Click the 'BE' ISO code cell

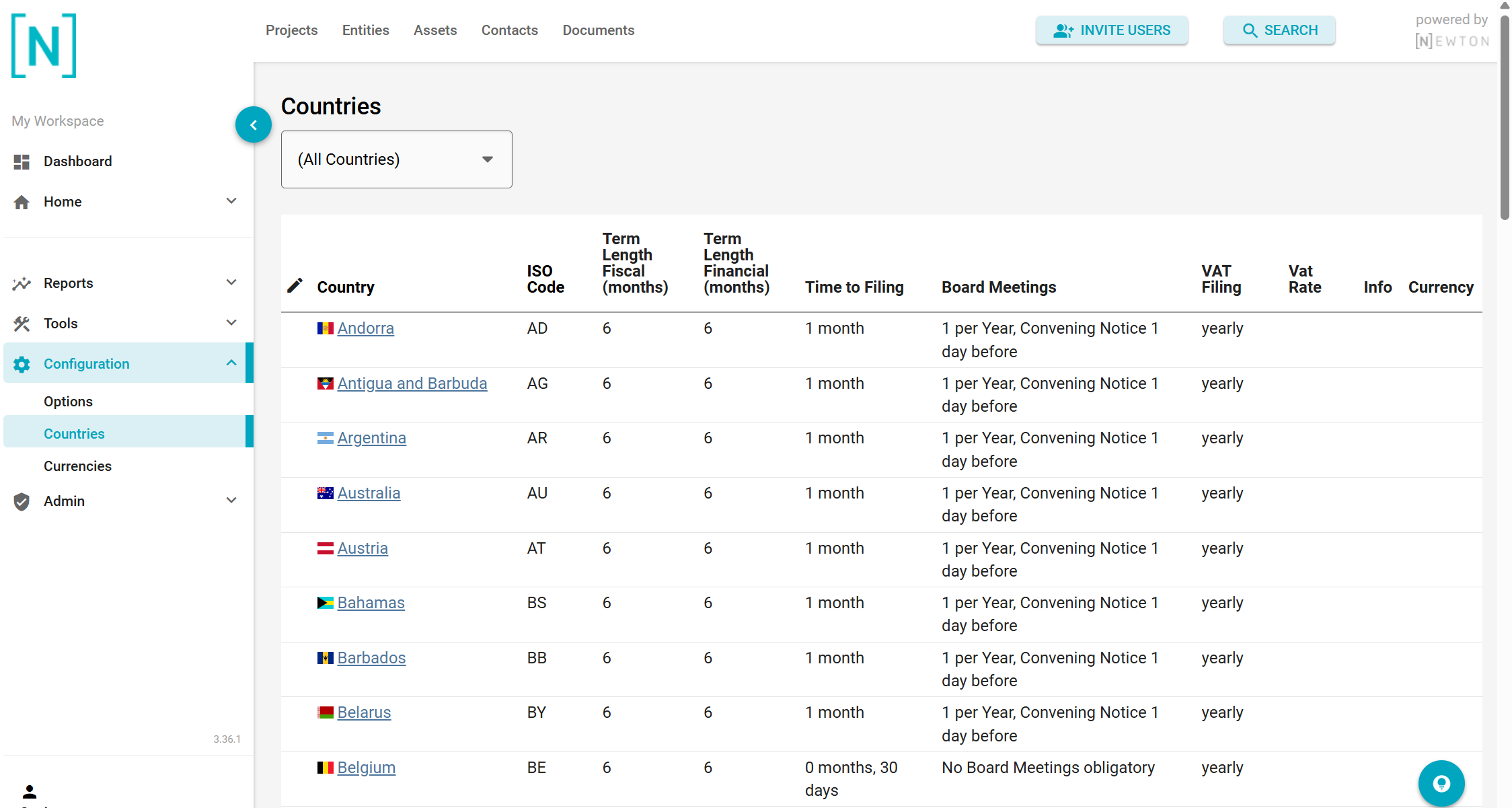pyautogui.click(x=537, y=768)
